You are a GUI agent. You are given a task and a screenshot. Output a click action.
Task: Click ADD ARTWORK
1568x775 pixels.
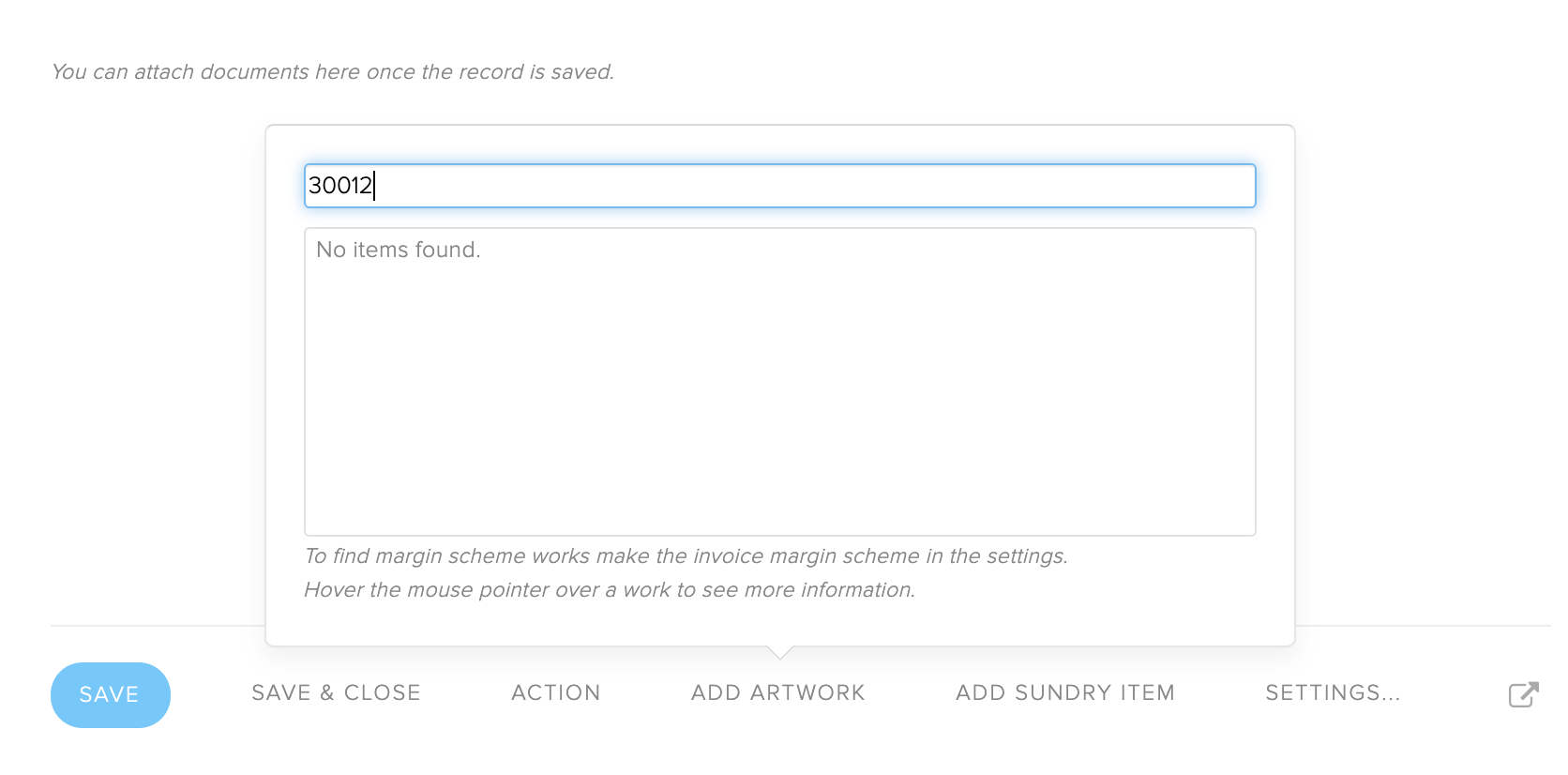coord(778,693)
